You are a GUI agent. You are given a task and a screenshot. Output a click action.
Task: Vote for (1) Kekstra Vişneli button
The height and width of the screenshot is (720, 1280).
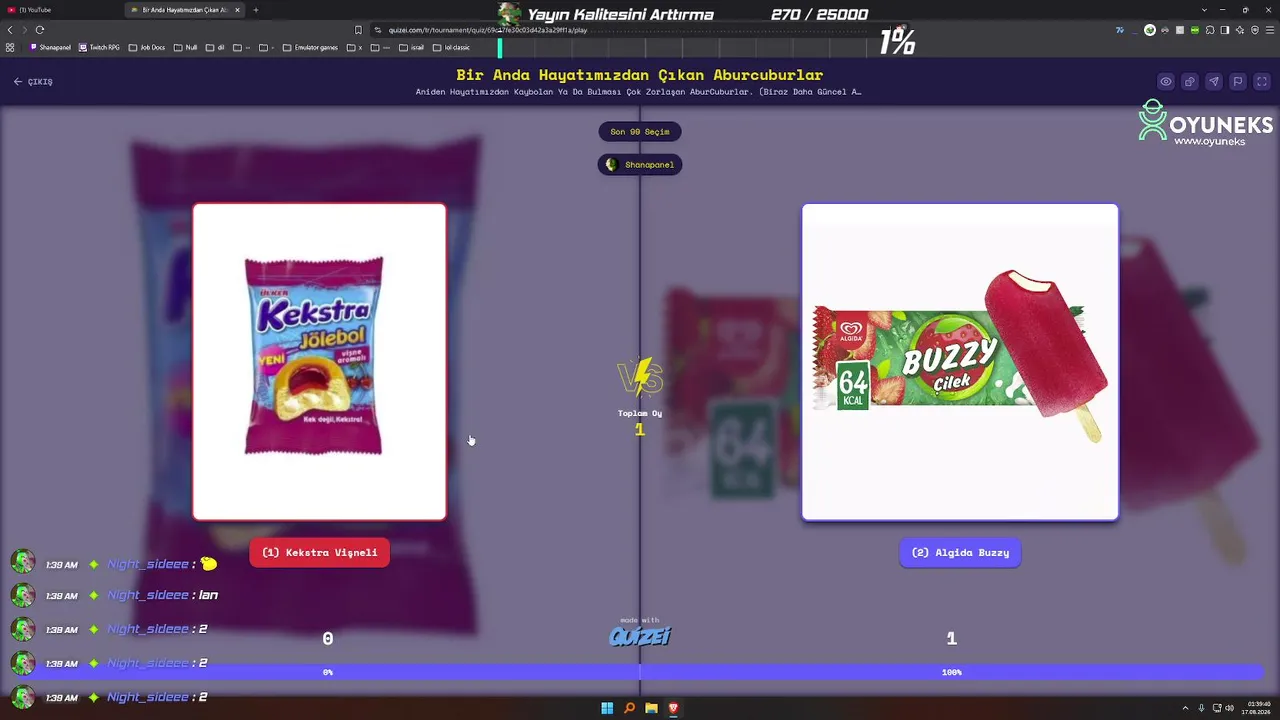pyautogui.click(x=320, y=552)
